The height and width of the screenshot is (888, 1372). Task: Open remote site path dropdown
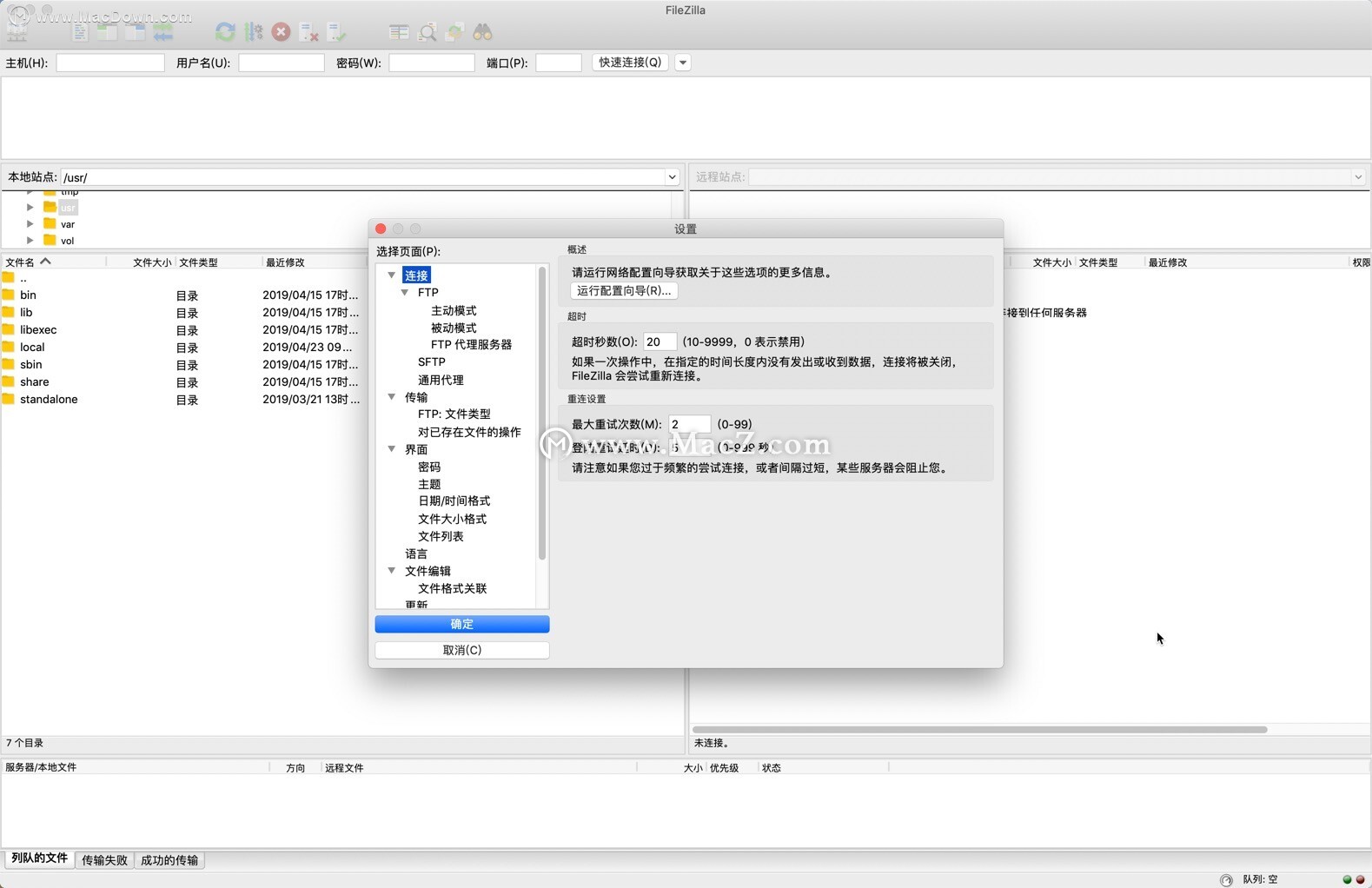pyautogui.click(x=1358, y=177)
